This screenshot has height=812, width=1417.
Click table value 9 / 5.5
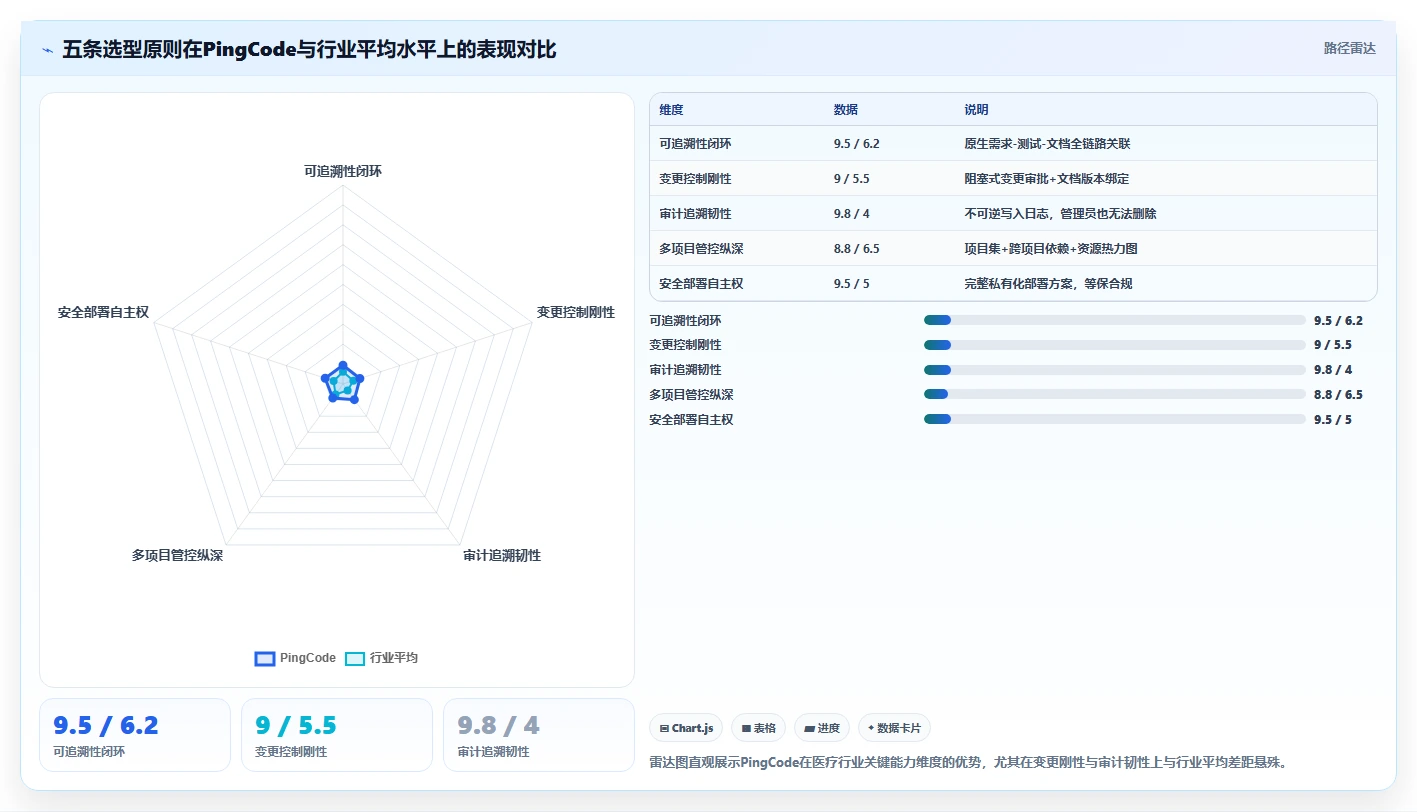point(851,179)
